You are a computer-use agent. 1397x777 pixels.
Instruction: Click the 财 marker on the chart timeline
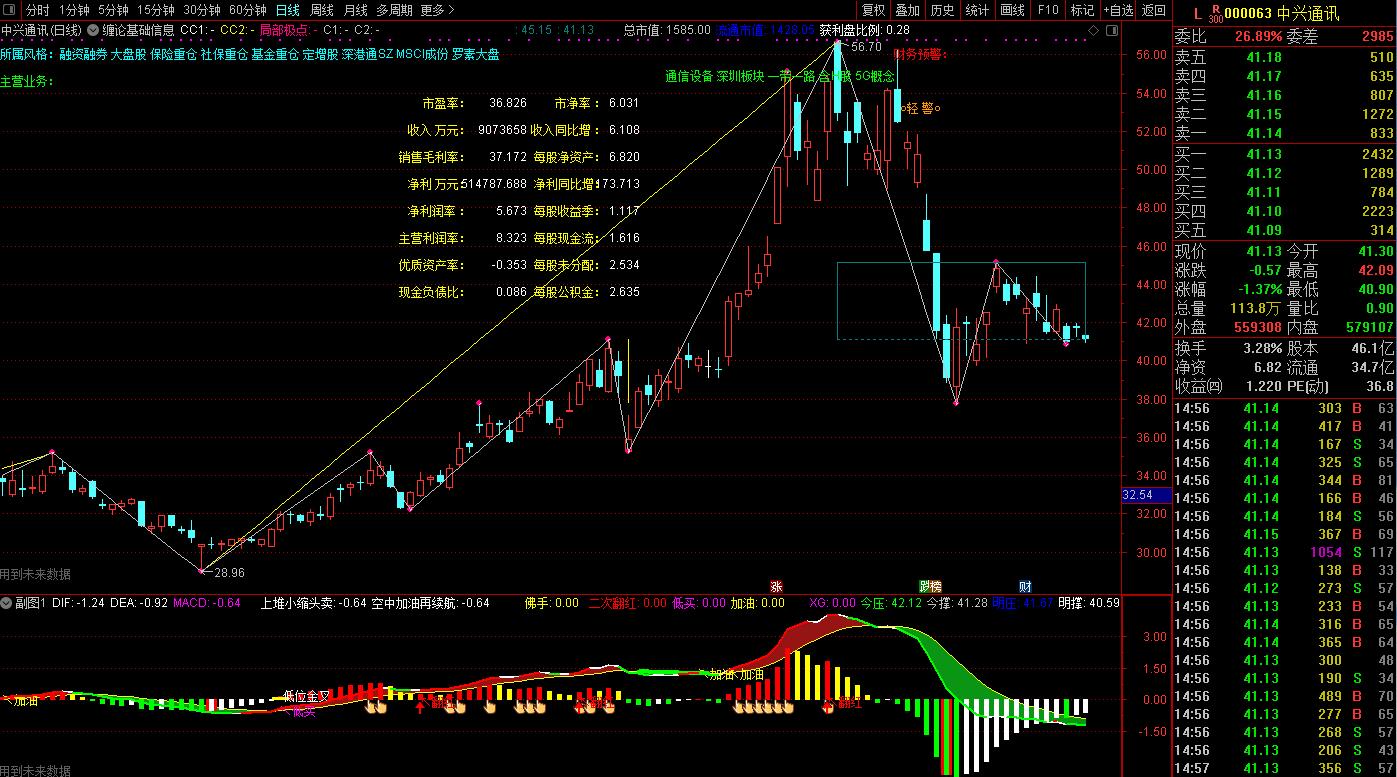tap(1025, 586)
